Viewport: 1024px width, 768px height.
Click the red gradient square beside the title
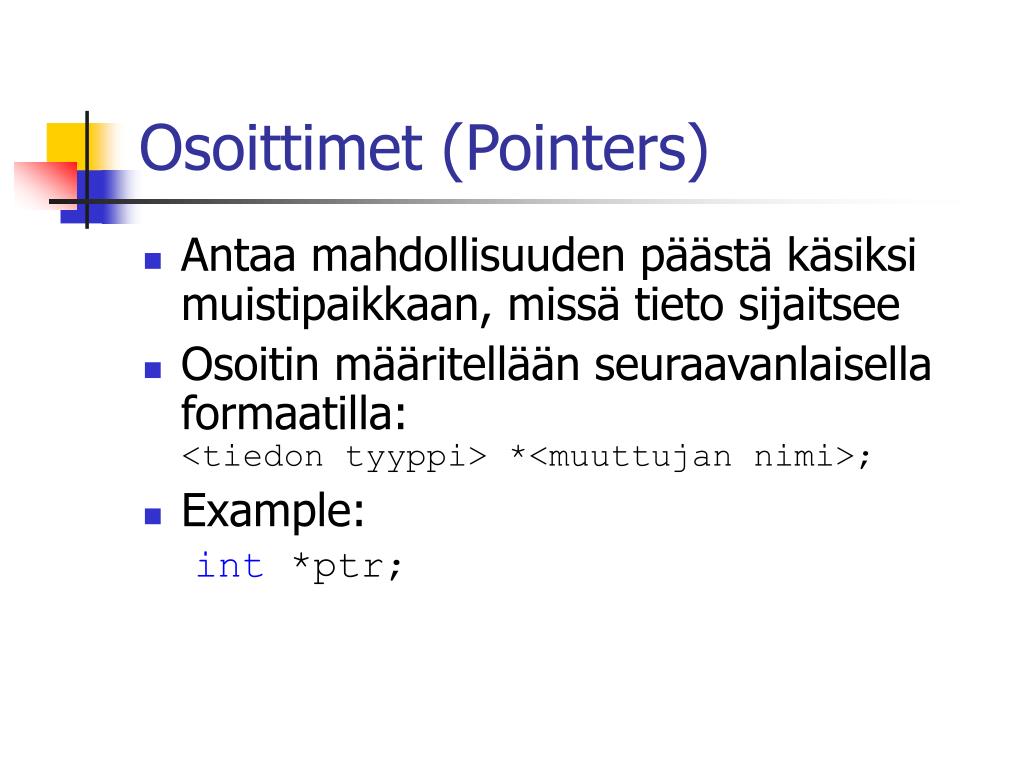click(x=46, y=185)
